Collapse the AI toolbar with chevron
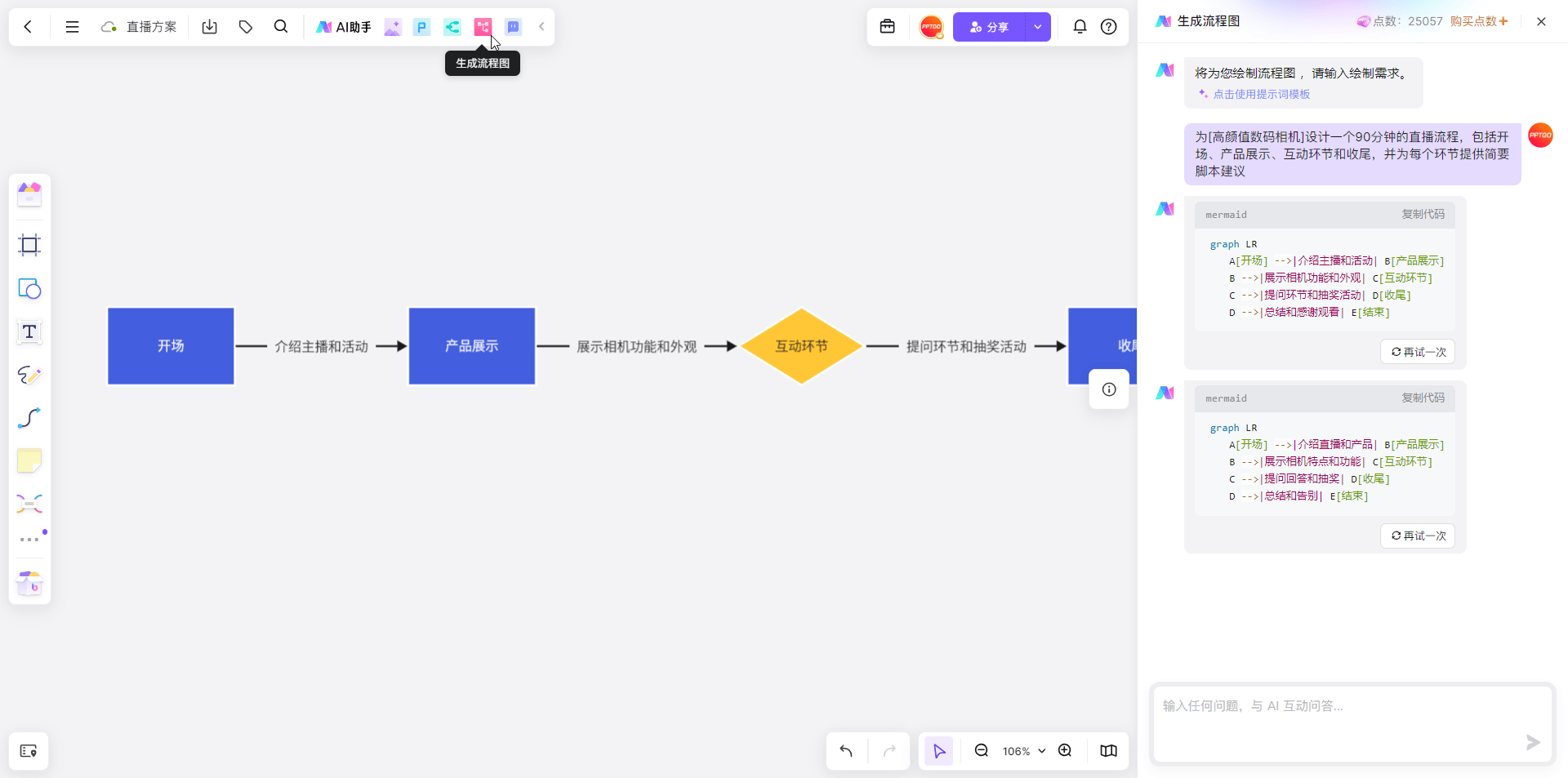This screenshot has height=778, width=1568. 541,27
